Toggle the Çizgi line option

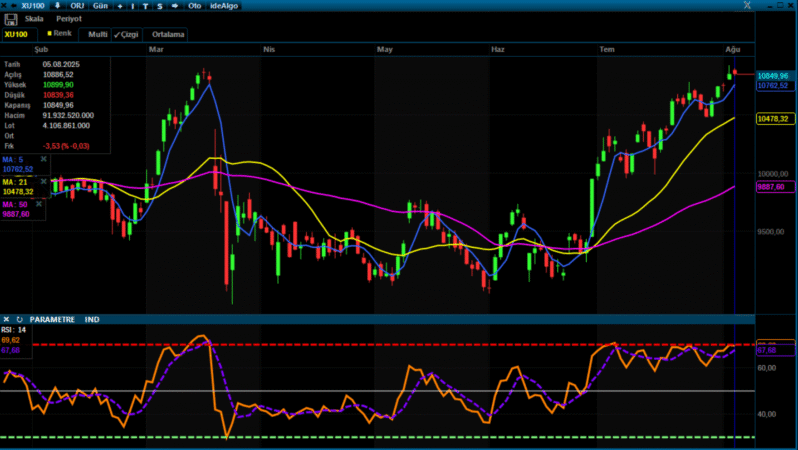tap(126, 35)
